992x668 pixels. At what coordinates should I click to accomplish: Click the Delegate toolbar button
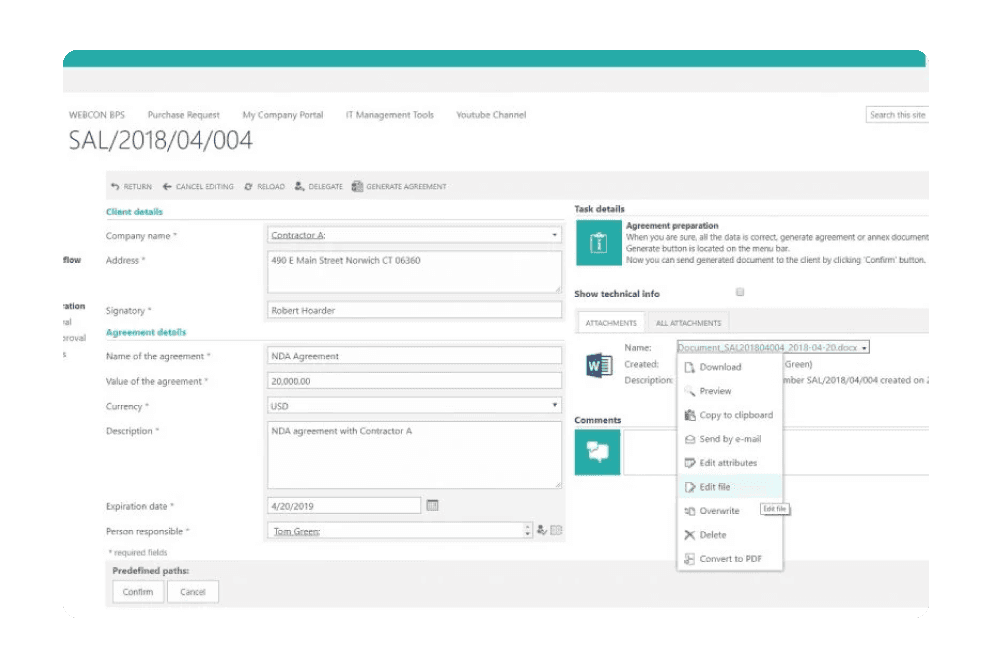click(318, 187)
